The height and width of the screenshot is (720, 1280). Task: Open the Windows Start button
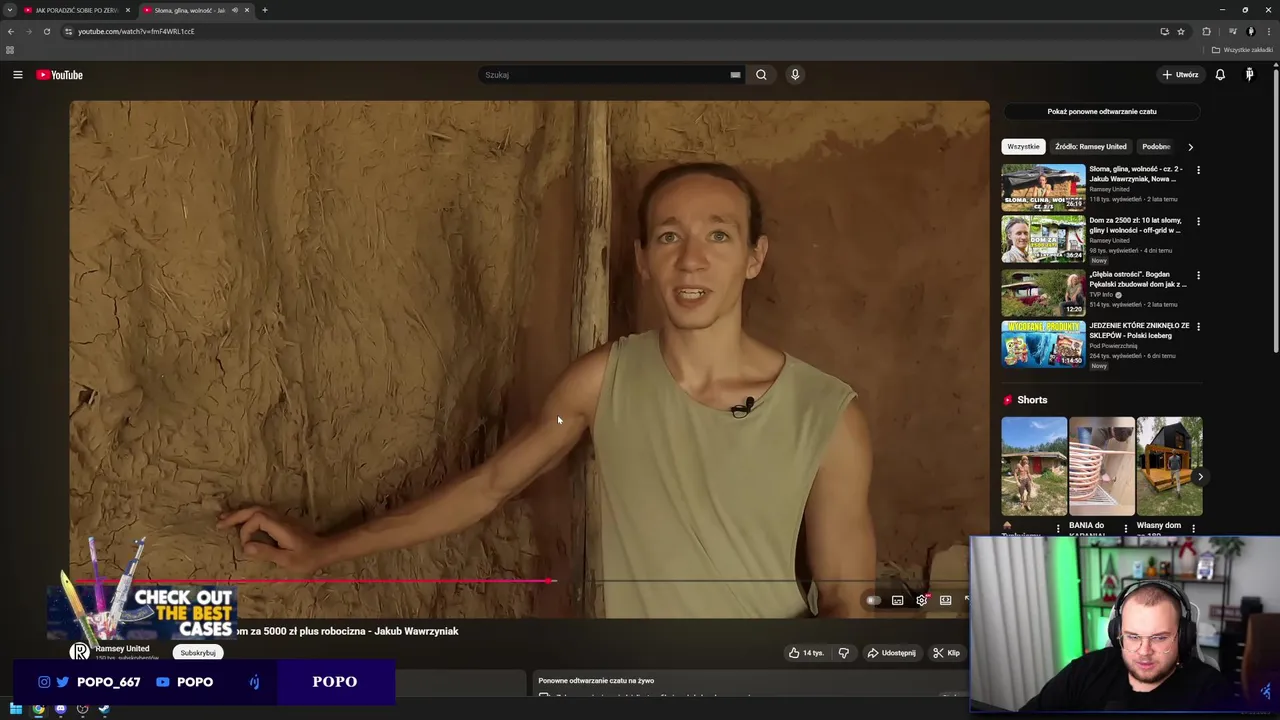(x=16, y=710)
